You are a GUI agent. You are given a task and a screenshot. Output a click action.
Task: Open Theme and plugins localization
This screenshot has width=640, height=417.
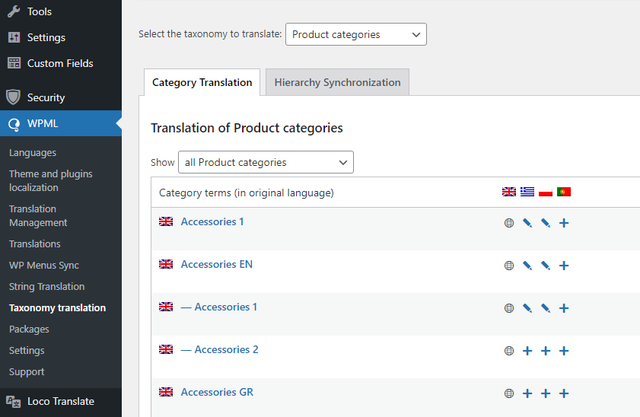(51, 181)
